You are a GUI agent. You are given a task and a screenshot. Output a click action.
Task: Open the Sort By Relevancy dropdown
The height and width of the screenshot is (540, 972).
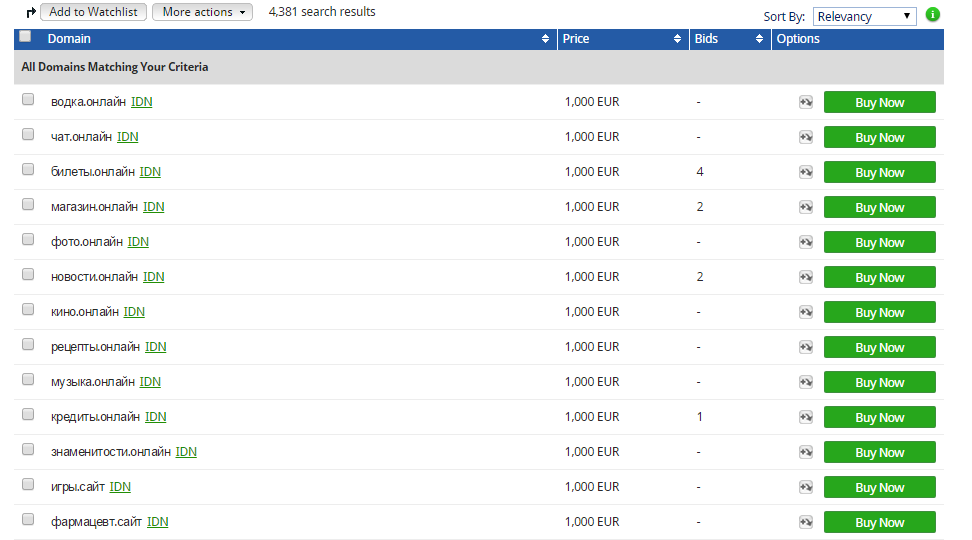864,17
